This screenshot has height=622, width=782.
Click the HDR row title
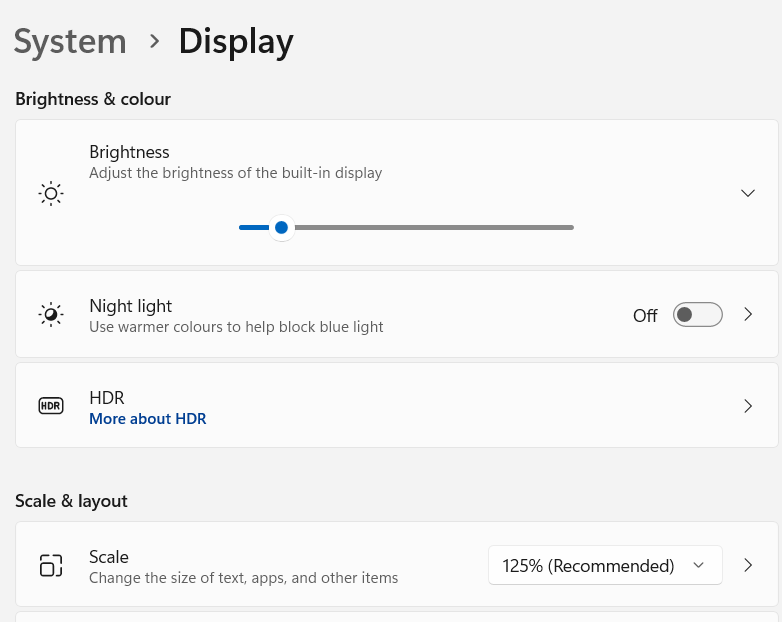(x=106, y=397)
